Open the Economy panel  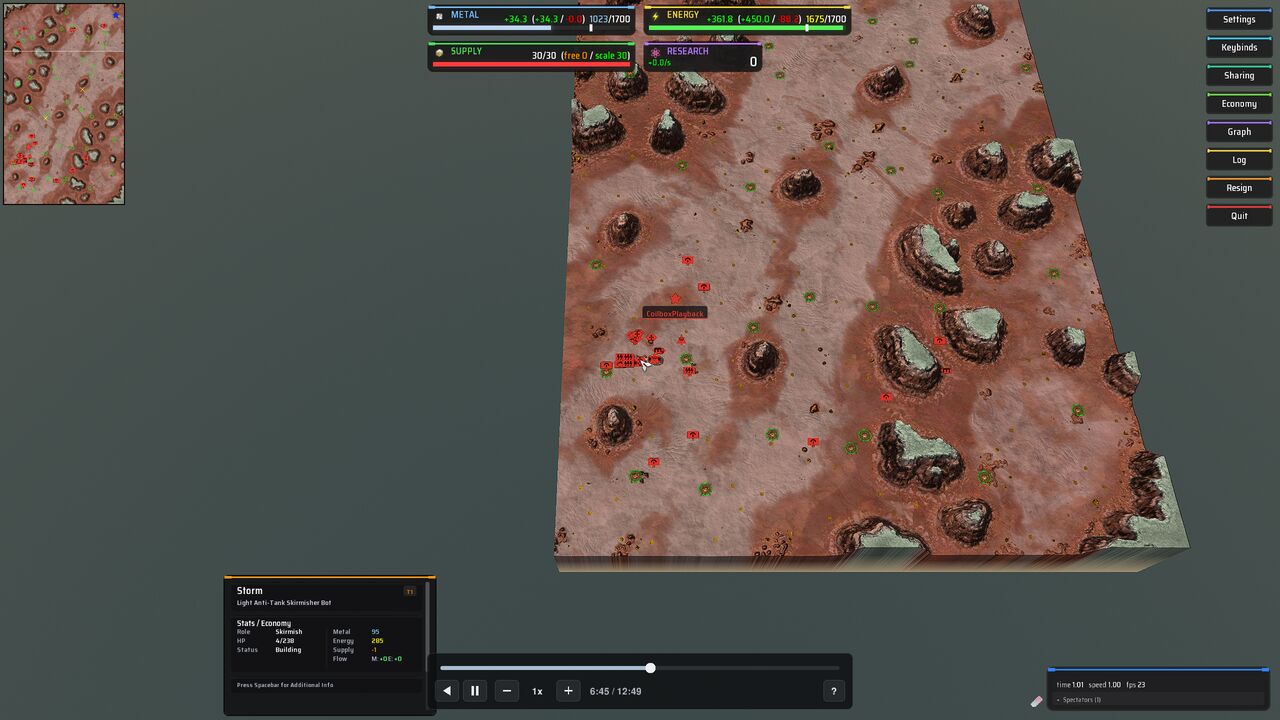point(1239,103)
